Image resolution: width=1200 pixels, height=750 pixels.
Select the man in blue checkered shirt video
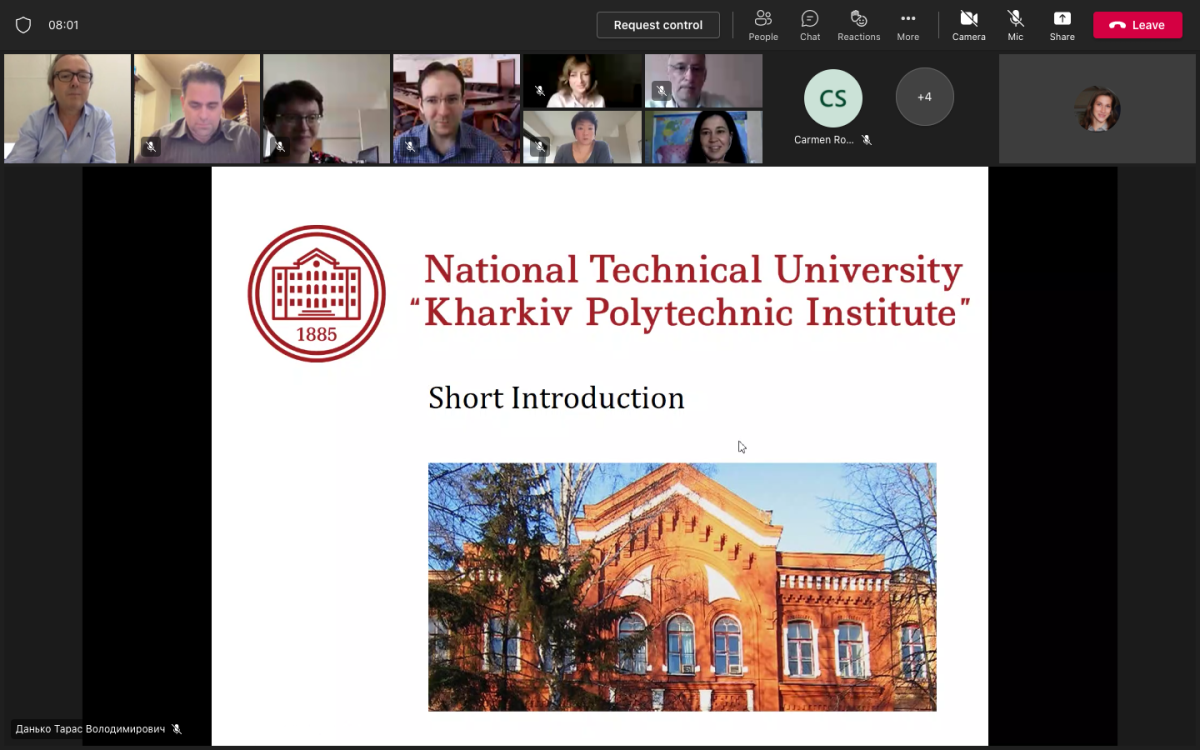(x=456, y=108)
